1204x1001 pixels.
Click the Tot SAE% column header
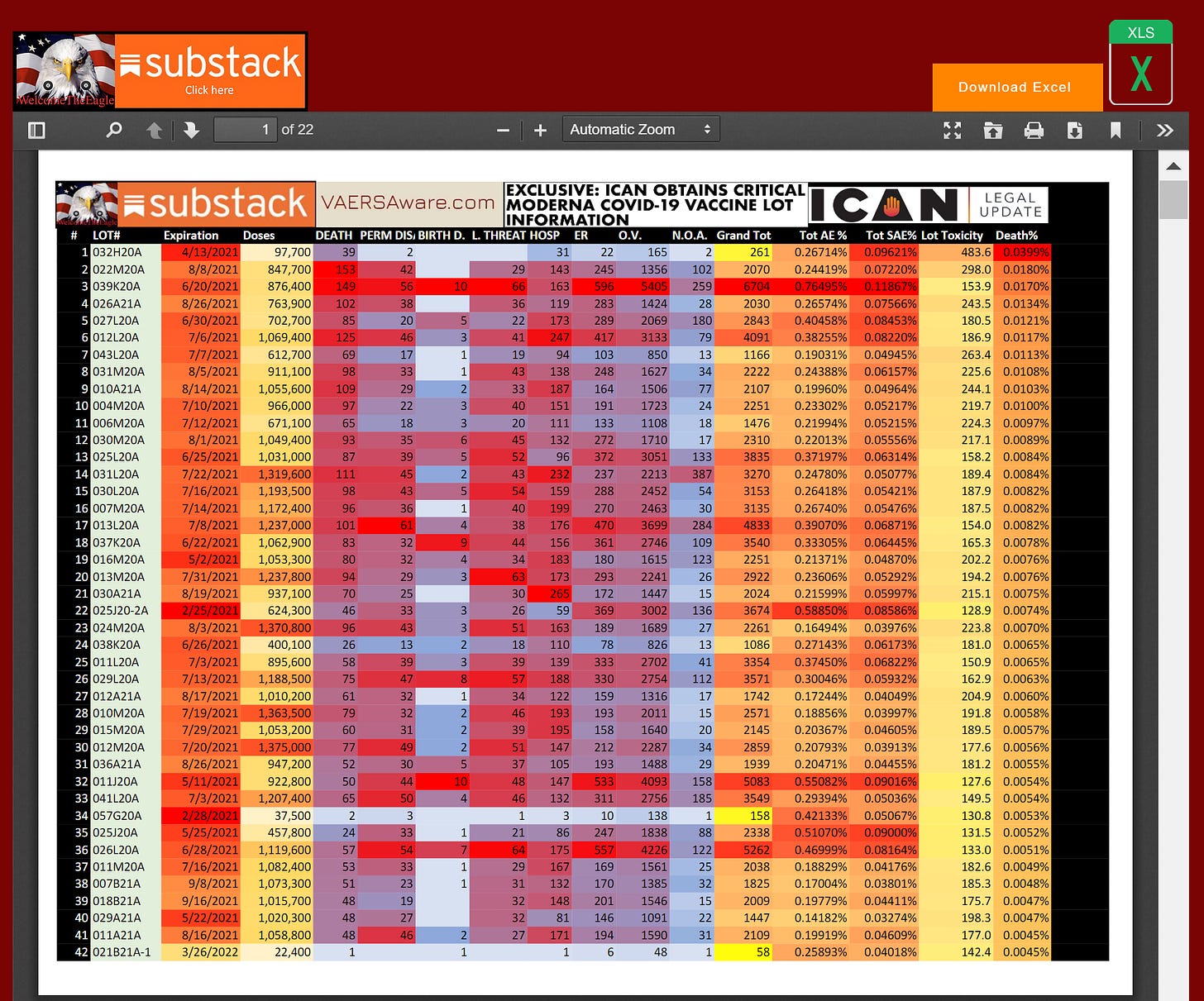891,236
